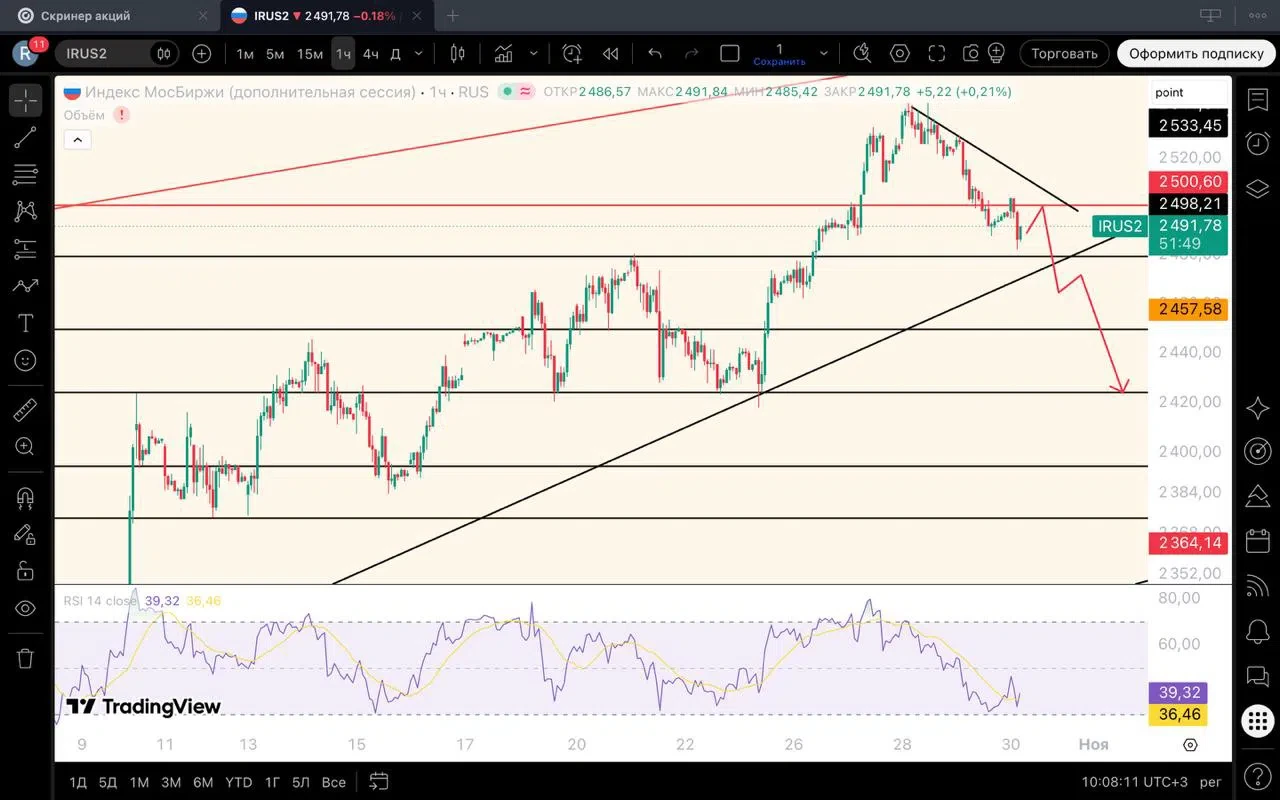Screen dimensions: 1280x800
Task: Expand the timeframe interval dropdown
Action: click(x=419, y=54)
